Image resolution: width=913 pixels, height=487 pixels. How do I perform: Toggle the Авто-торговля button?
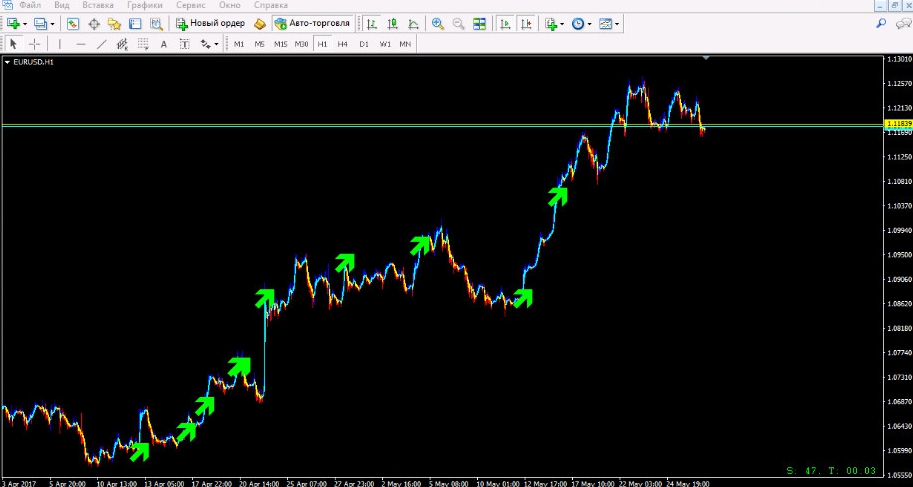click(x=312, y=23)
